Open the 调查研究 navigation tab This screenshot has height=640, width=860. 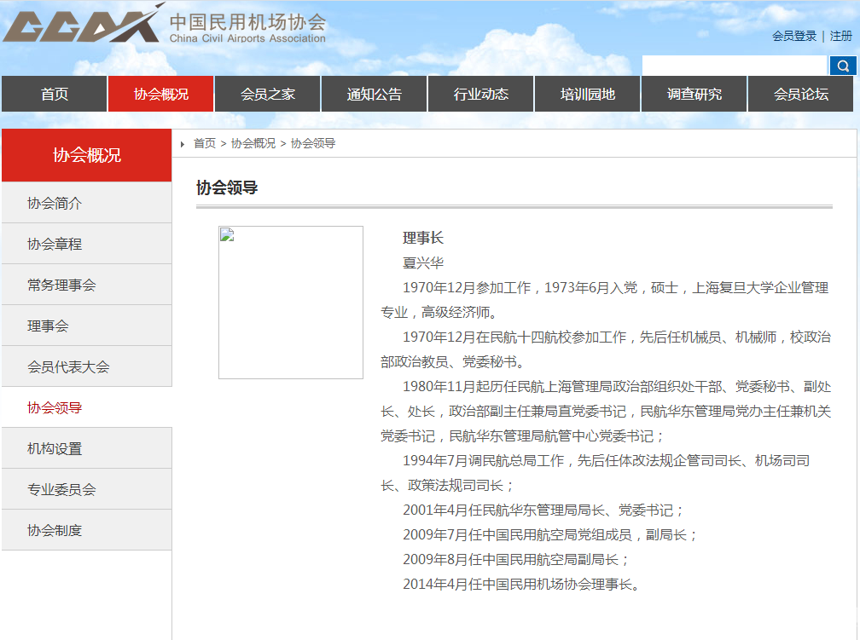(694, 94)
